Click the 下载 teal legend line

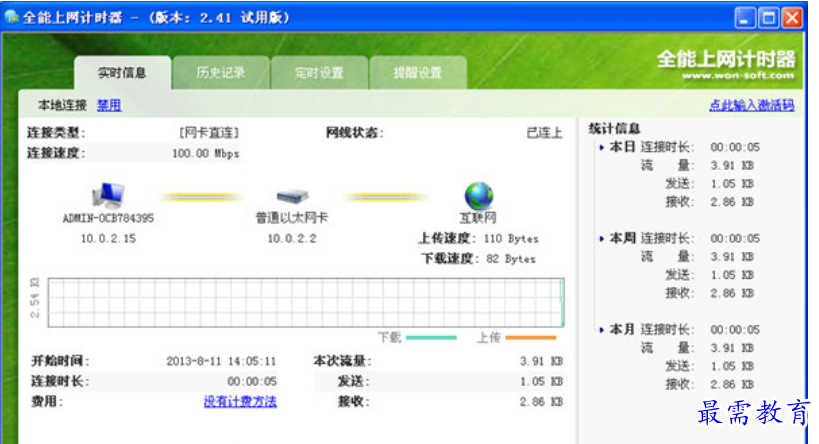click(431, 338)
